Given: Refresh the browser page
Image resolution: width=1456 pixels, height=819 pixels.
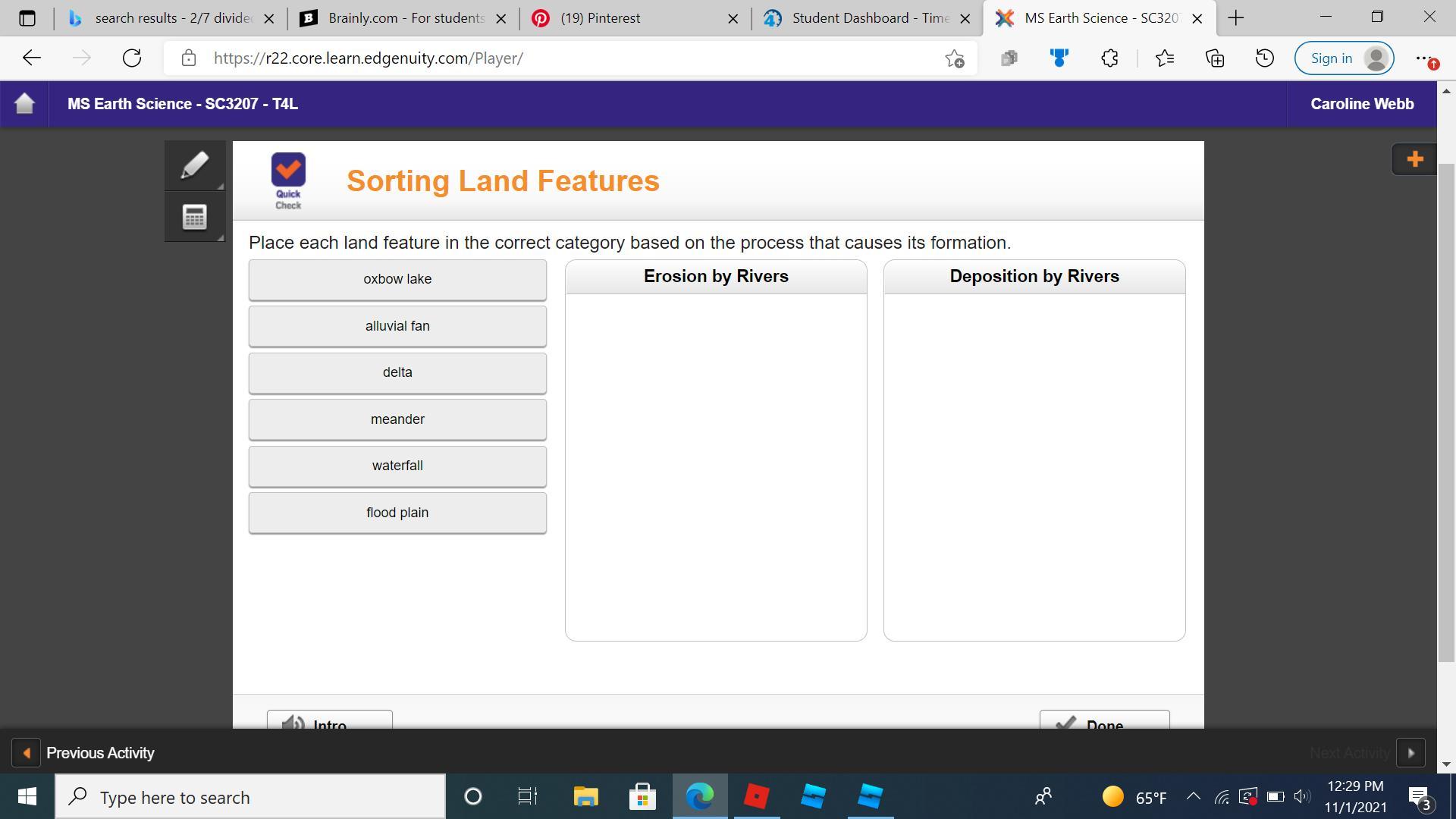Looking at the screenshot, I should click(x=132, y=58).
